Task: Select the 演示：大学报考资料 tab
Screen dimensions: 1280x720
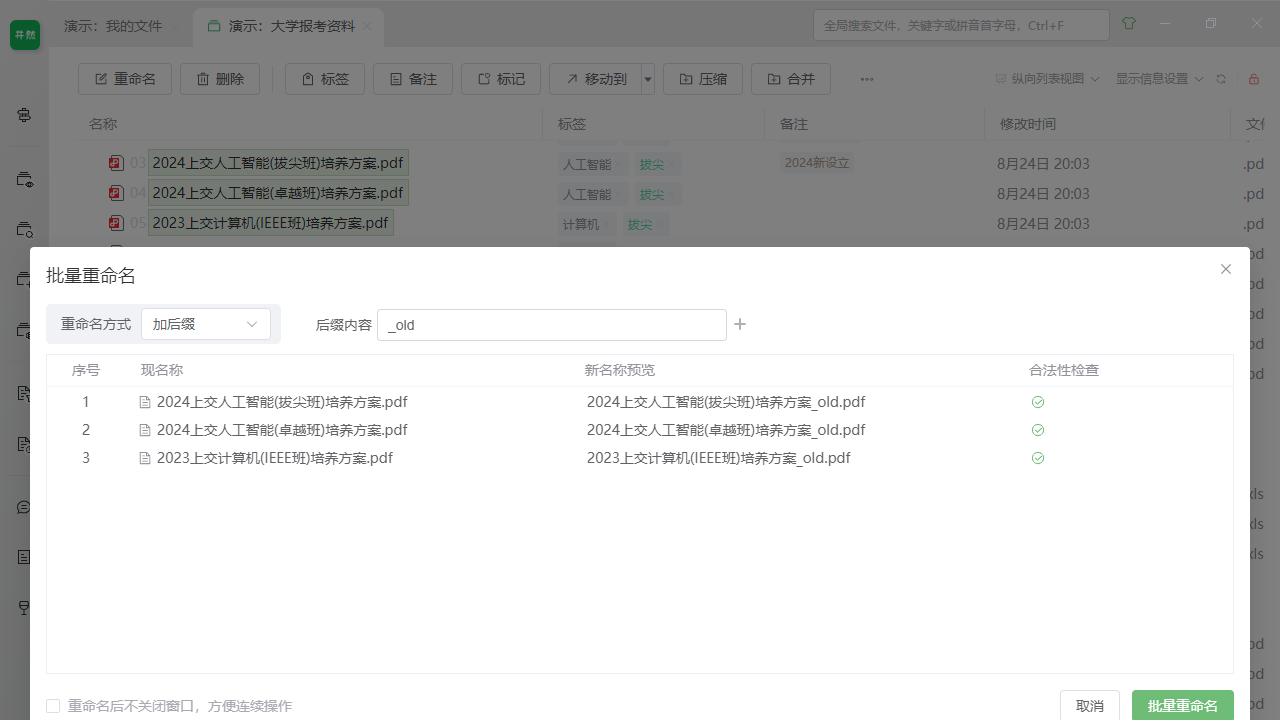Action: (289, 28)
